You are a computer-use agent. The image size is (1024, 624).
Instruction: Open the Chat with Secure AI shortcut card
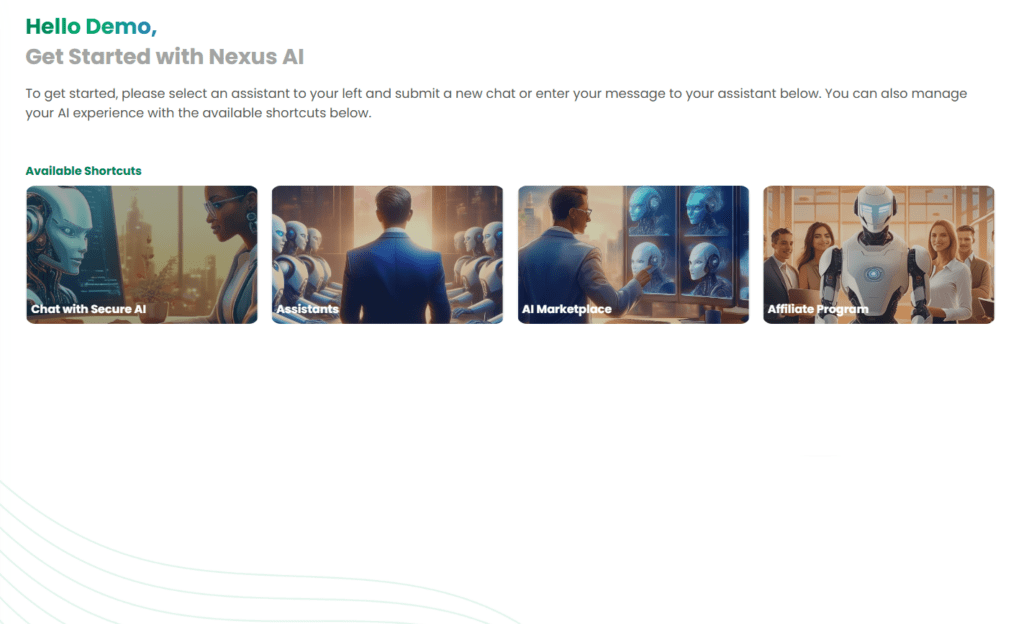point(142,255)
